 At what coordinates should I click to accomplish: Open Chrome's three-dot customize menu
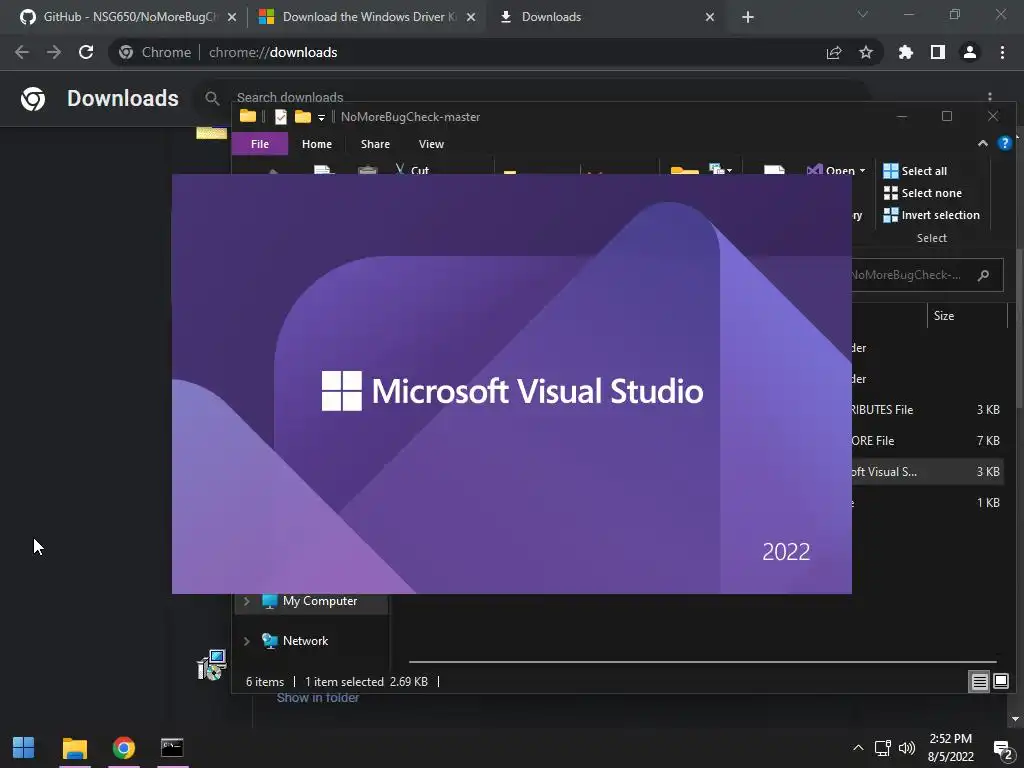[1002, 52]
